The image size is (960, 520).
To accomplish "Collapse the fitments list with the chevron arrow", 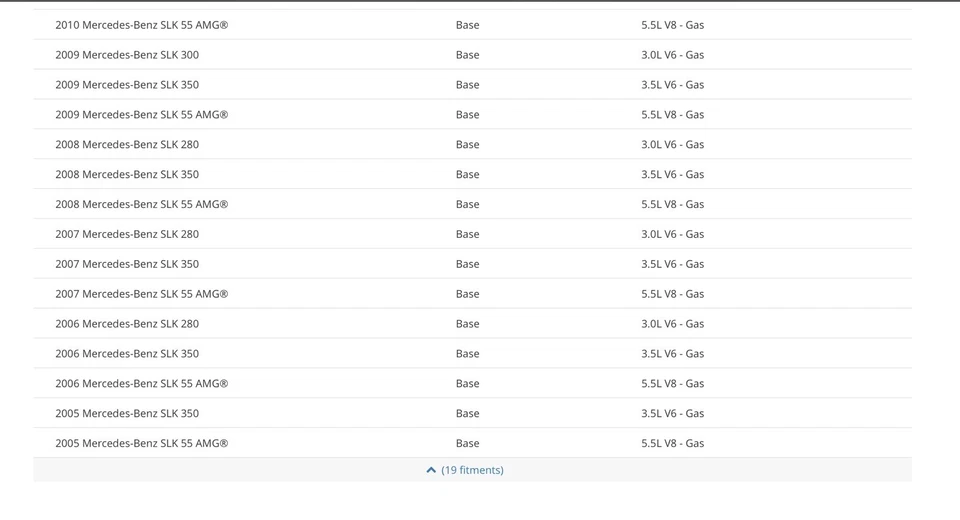I will tap(431, 470).
